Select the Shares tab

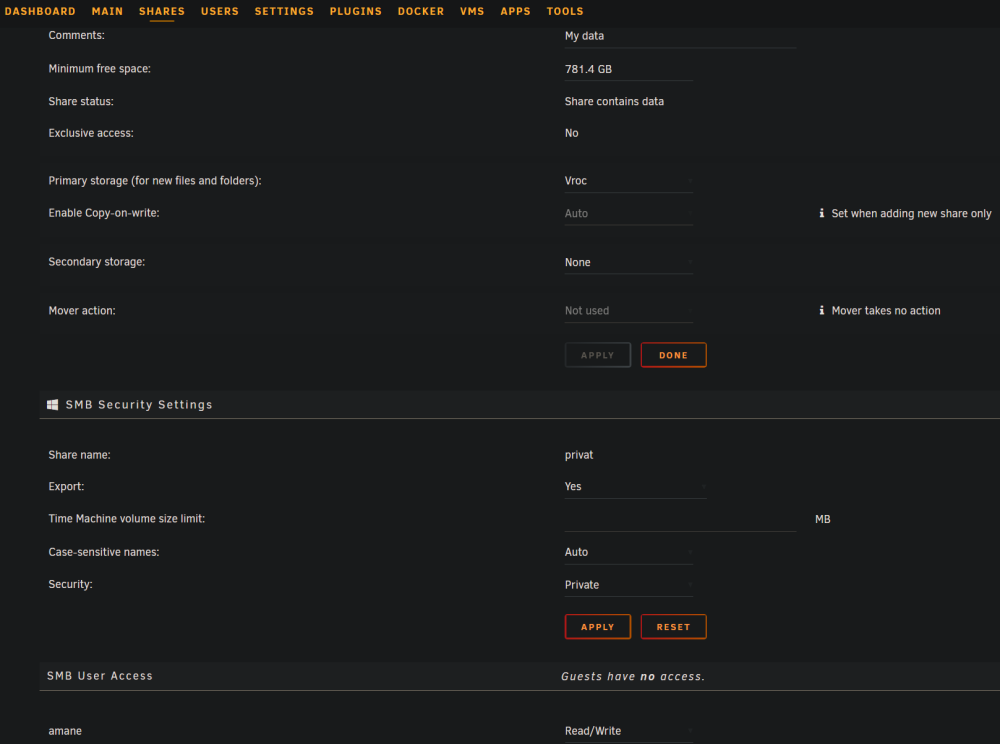162,11
